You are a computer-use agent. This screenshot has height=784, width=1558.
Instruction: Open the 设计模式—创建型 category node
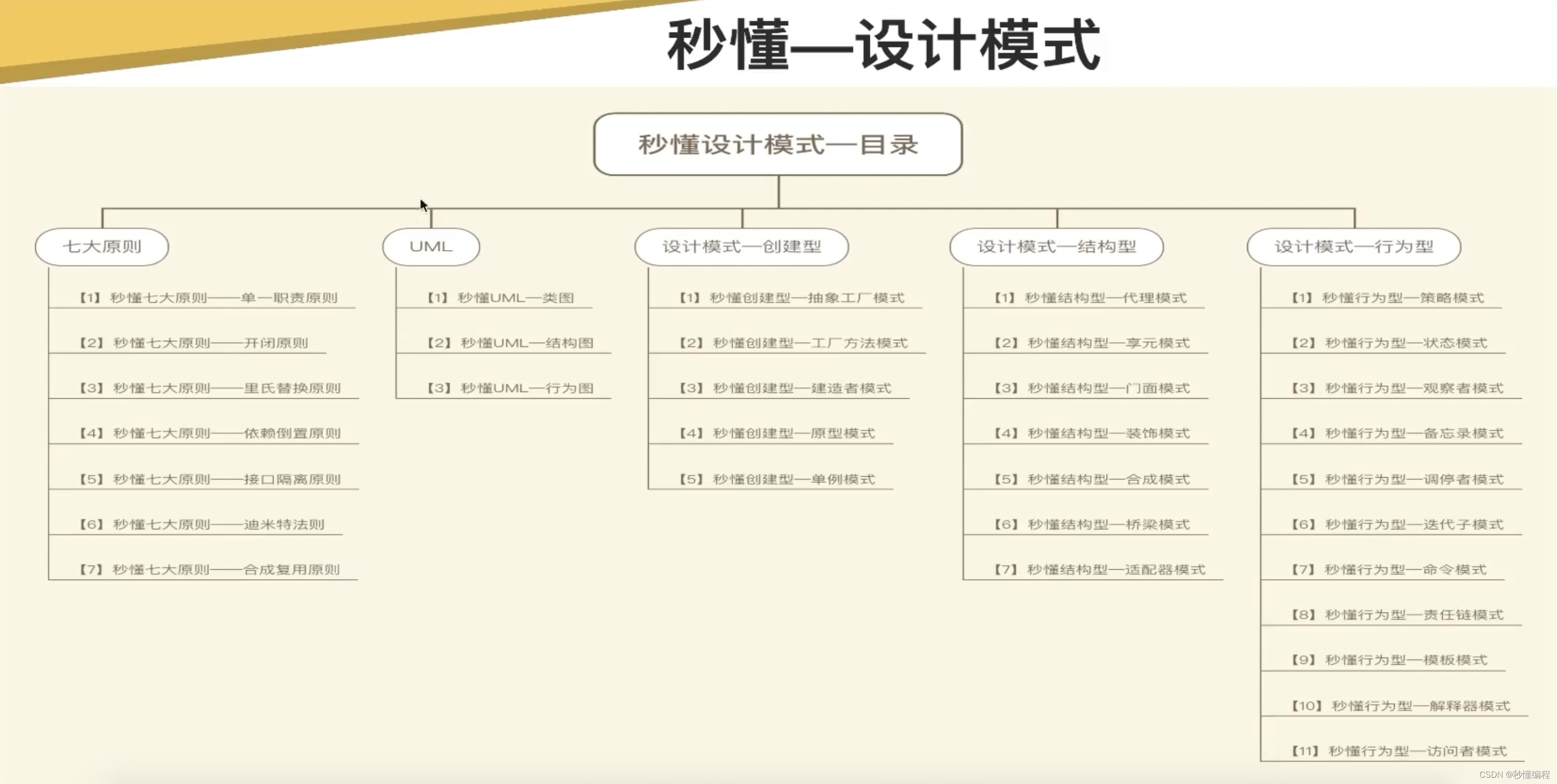pos(741,247)
